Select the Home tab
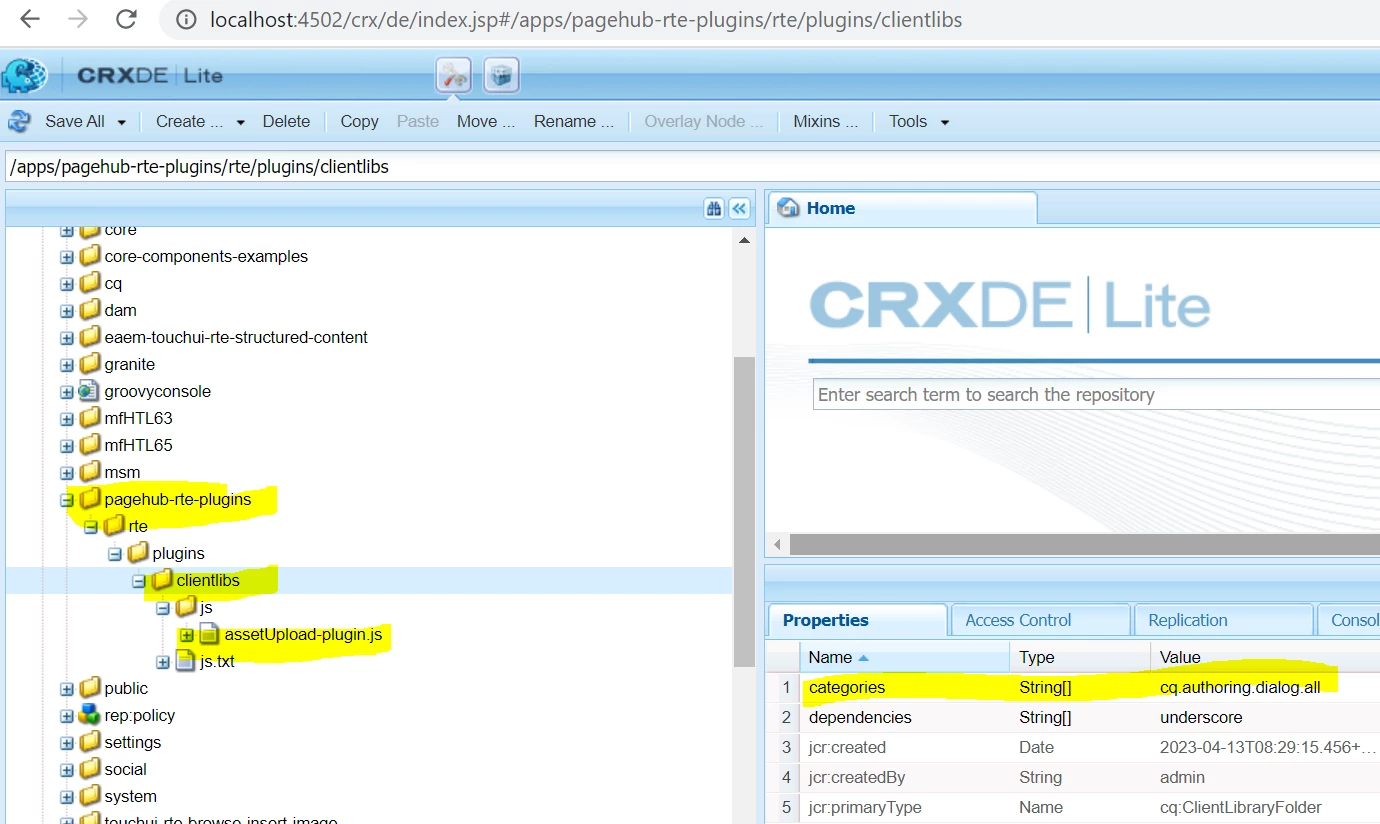1380x824 pixels. pyautogui.click(x=903, y=208)
